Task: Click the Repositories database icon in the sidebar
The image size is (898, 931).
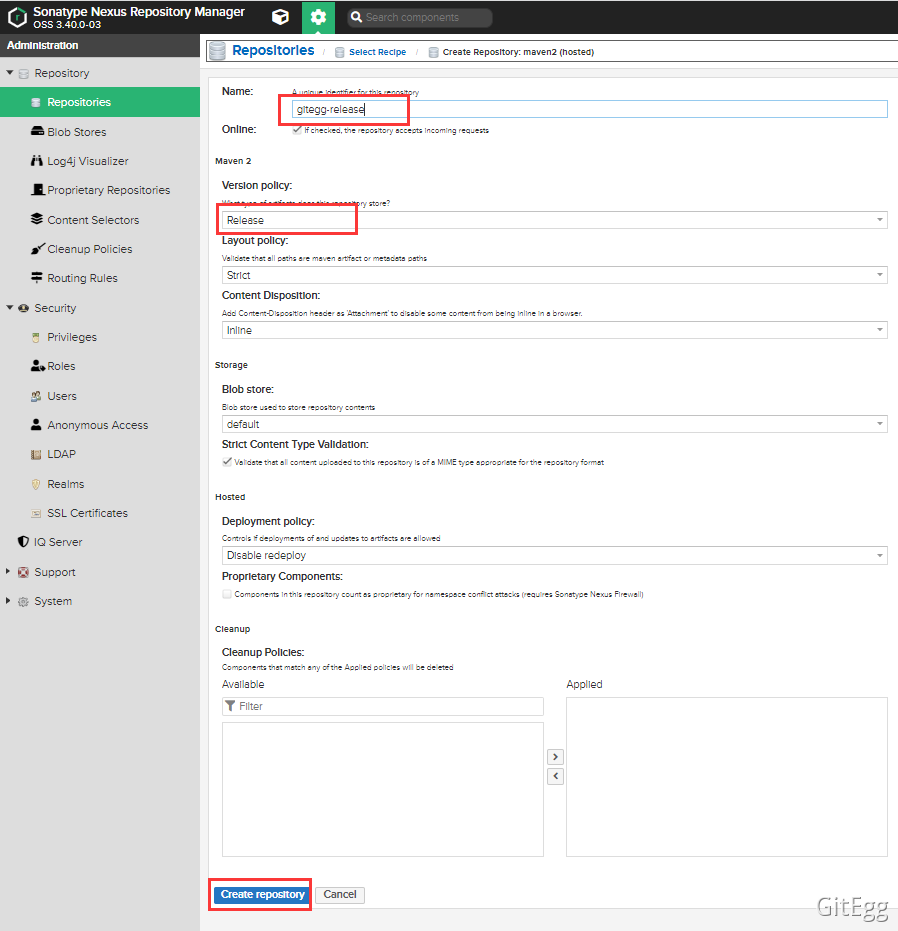Action: [36, 102]
